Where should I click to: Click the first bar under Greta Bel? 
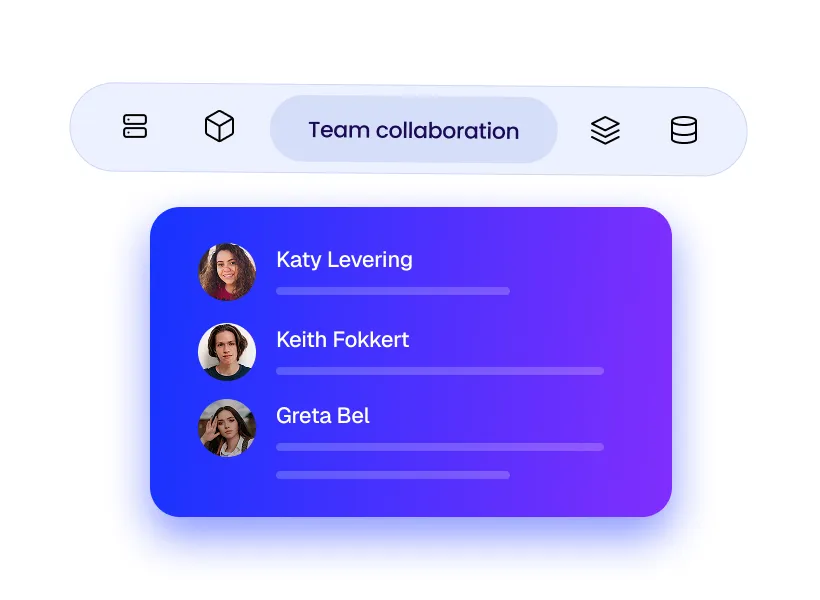coord(440,447)
